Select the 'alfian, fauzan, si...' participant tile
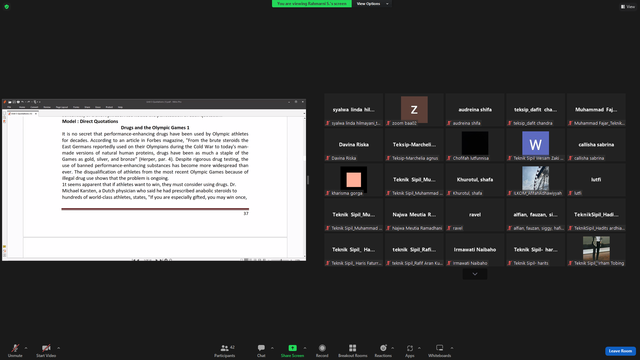 tap(536, 215)
